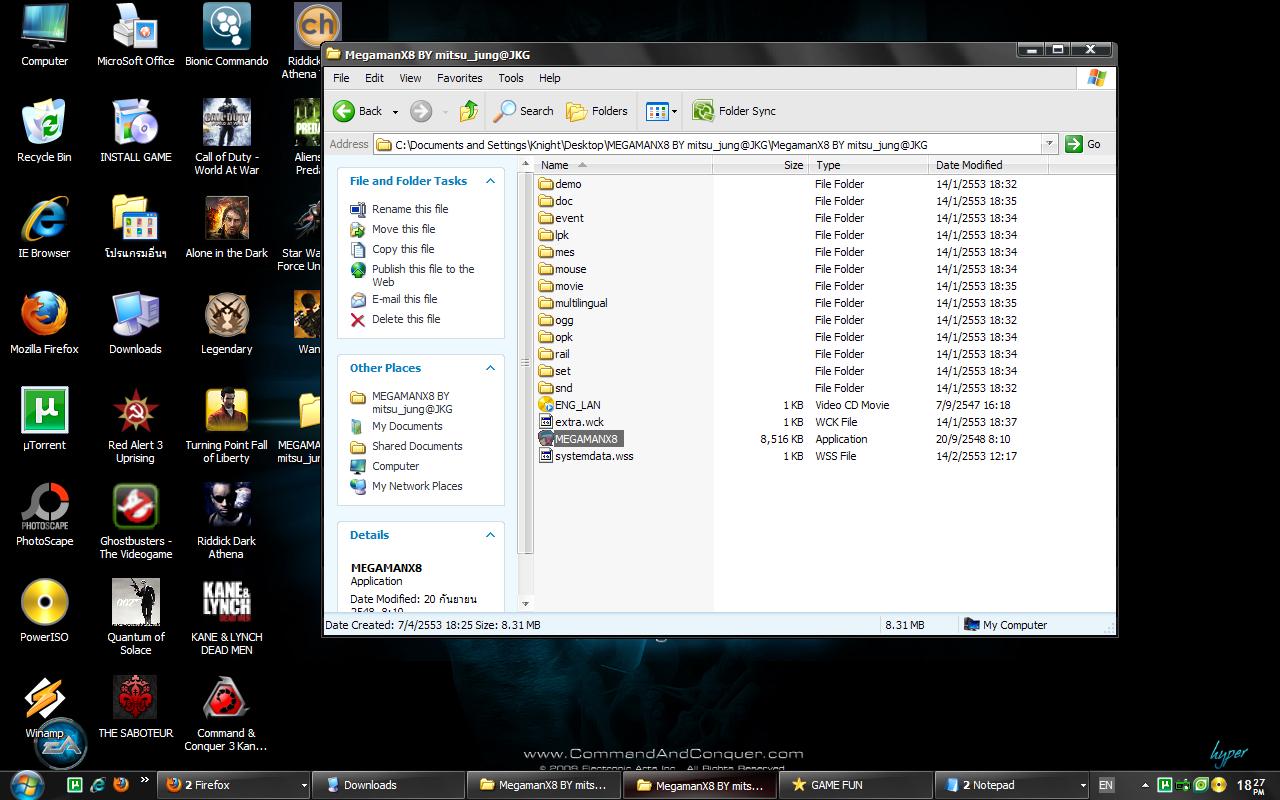The image size is (1280, 800).
Task: Open Mozilla Firefox desktop shortcut
Action: click(x=44, y=323)
